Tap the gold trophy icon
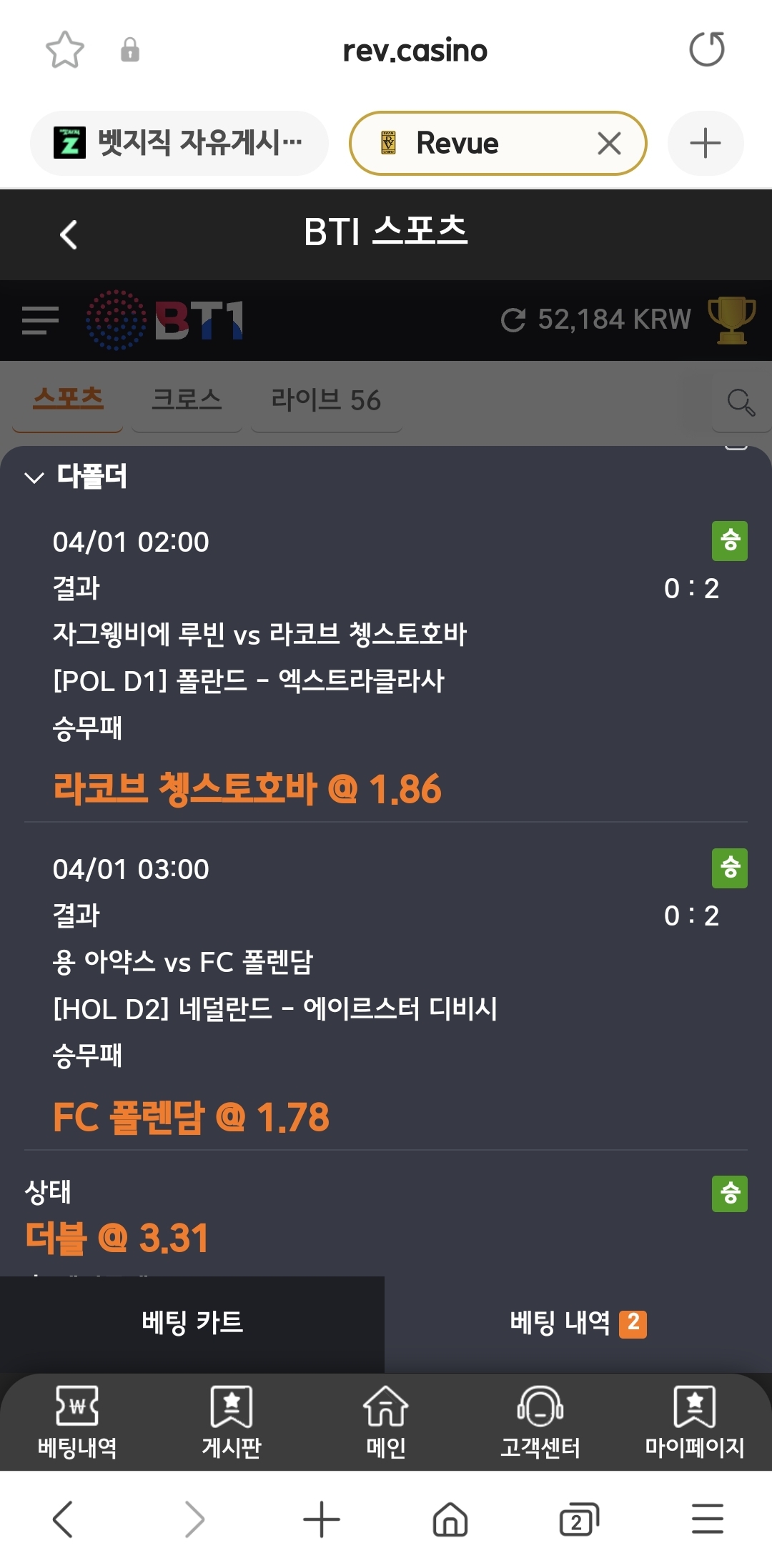This screenshot has height=1568, width=772. click(x=731, y=320)
